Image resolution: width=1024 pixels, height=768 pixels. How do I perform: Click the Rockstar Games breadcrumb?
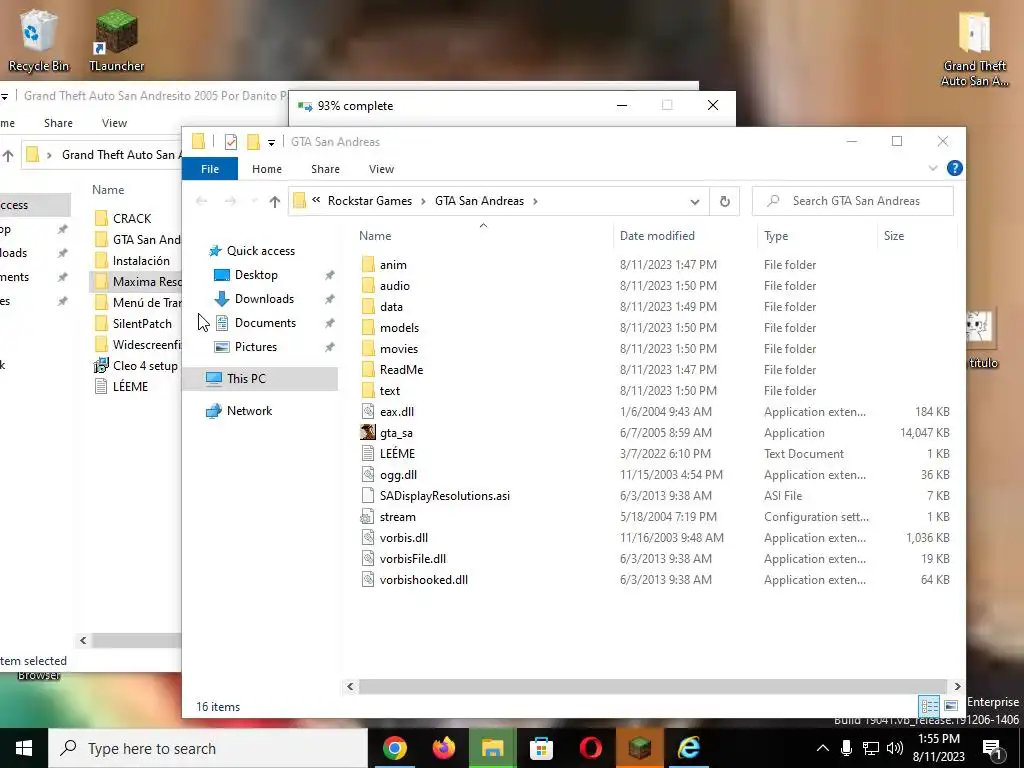click(x=370, y=201)
